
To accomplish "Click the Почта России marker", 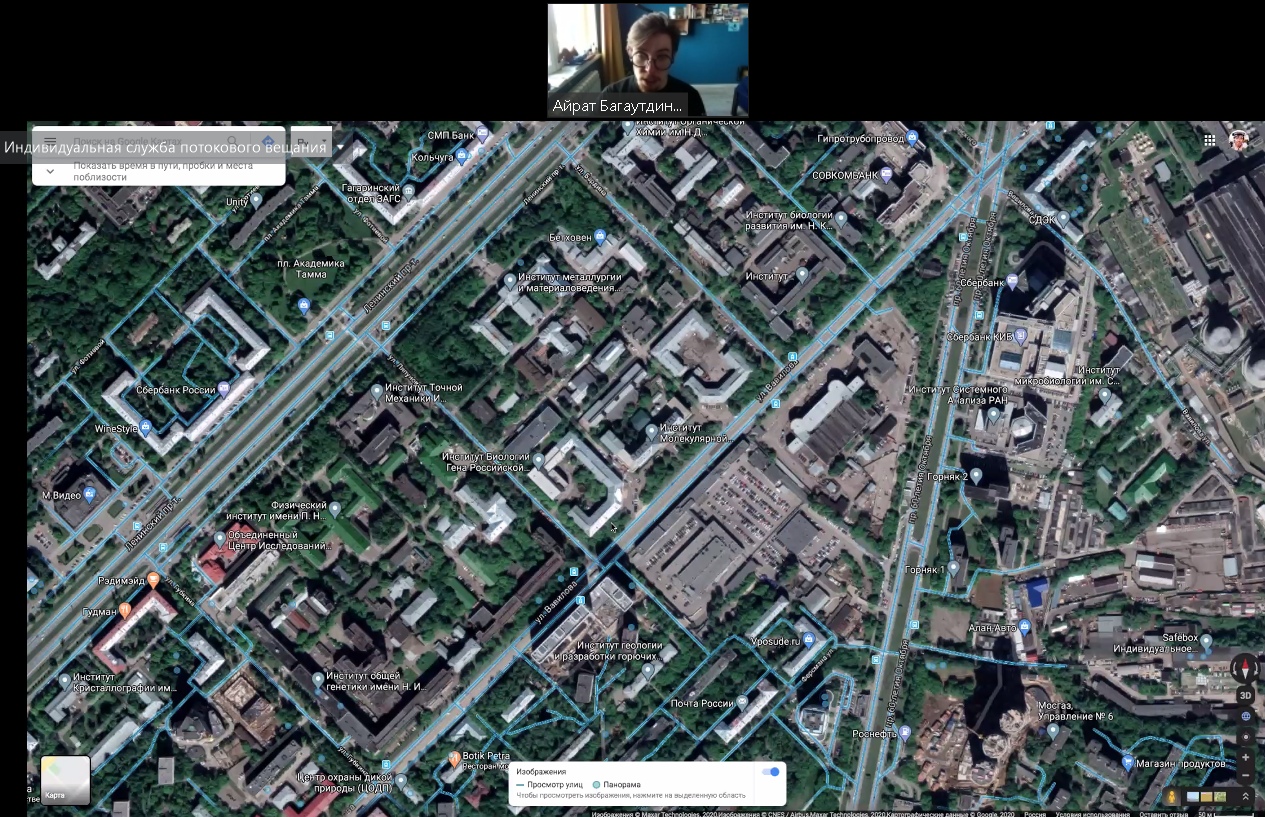I will pos(742,703).
